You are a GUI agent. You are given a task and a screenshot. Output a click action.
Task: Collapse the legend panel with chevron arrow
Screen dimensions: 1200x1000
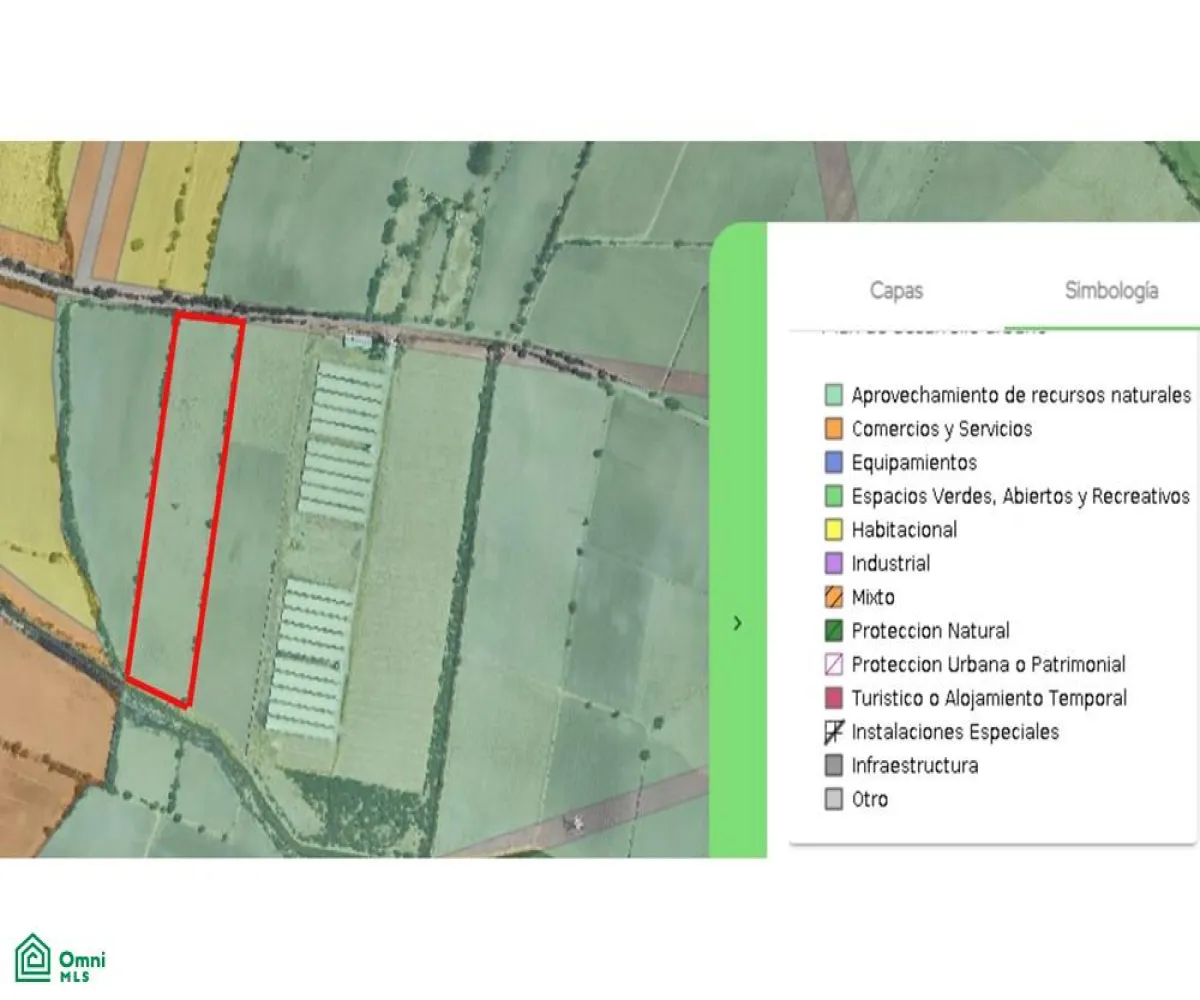pos(738,623)
